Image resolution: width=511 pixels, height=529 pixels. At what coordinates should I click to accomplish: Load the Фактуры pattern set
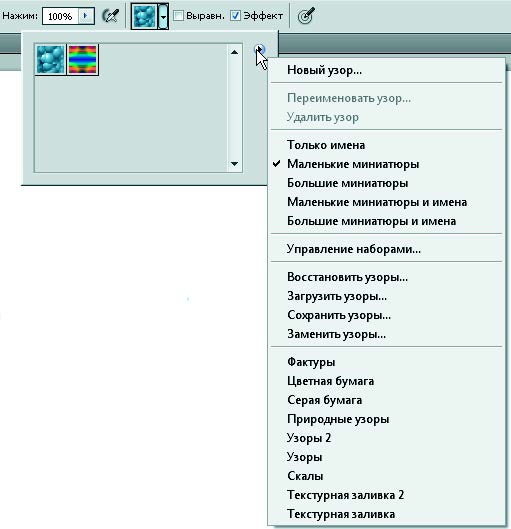pyautogui.click(x=387, y=362)
